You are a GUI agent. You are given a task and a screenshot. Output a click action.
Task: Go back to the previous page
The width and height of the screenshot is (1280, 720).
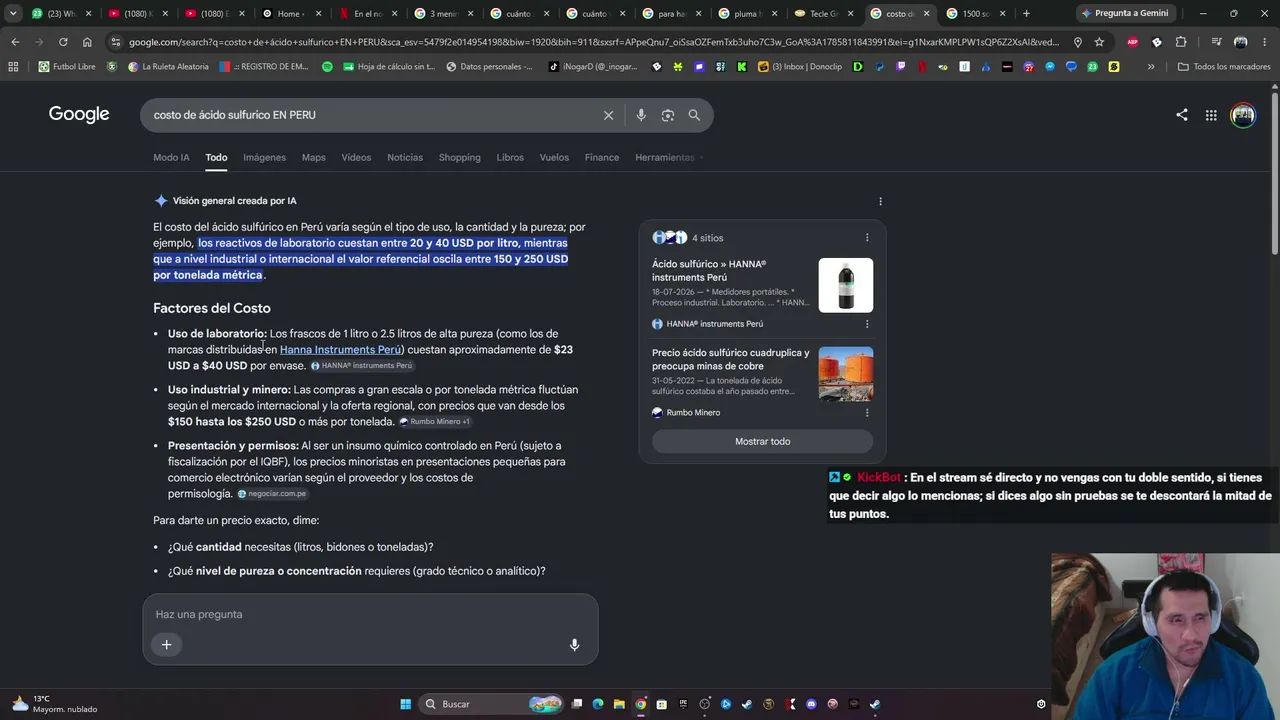click(15, 42)
